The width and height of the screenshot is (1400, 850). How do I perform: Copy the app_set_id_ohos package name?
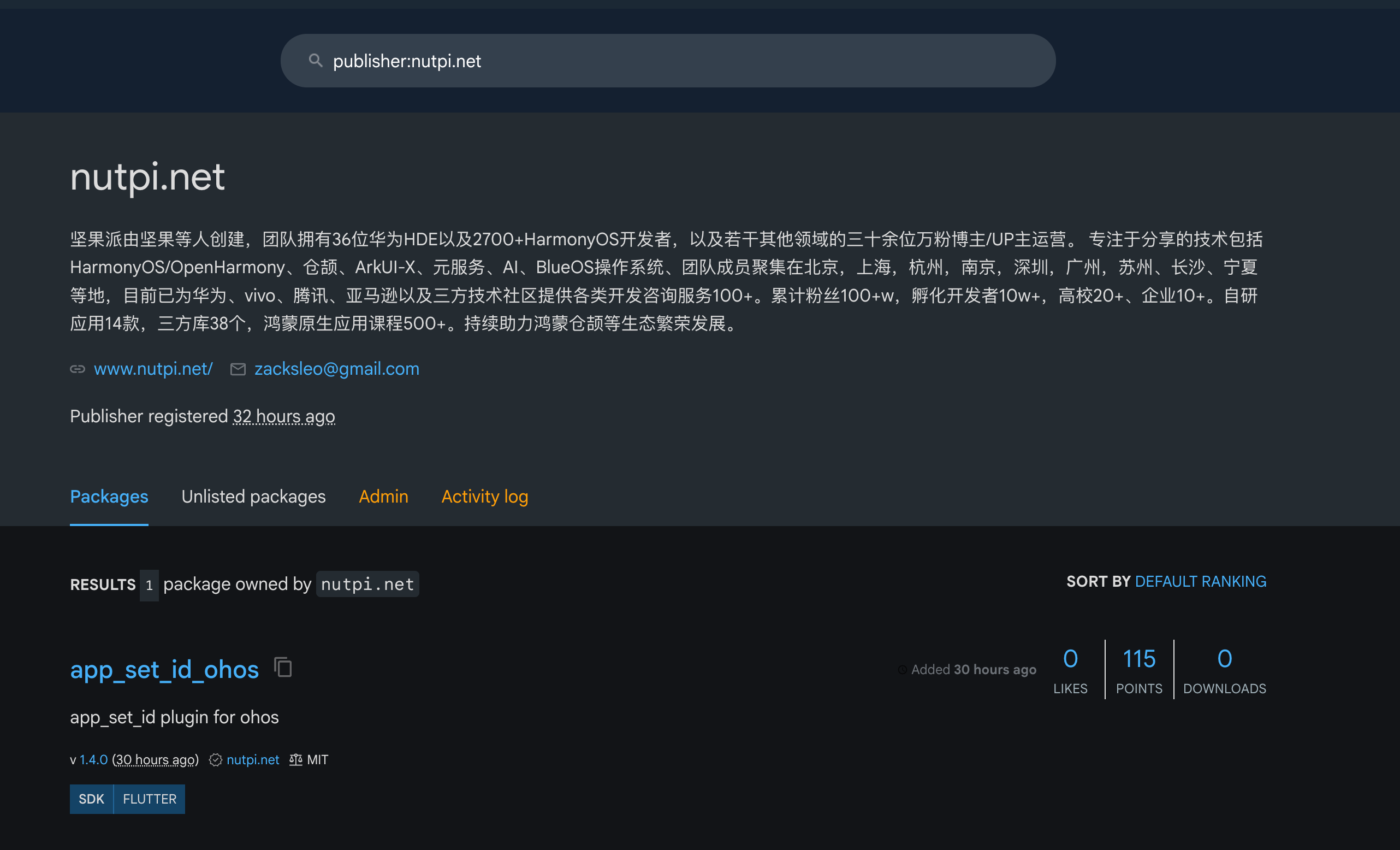[x=282, y=667]
